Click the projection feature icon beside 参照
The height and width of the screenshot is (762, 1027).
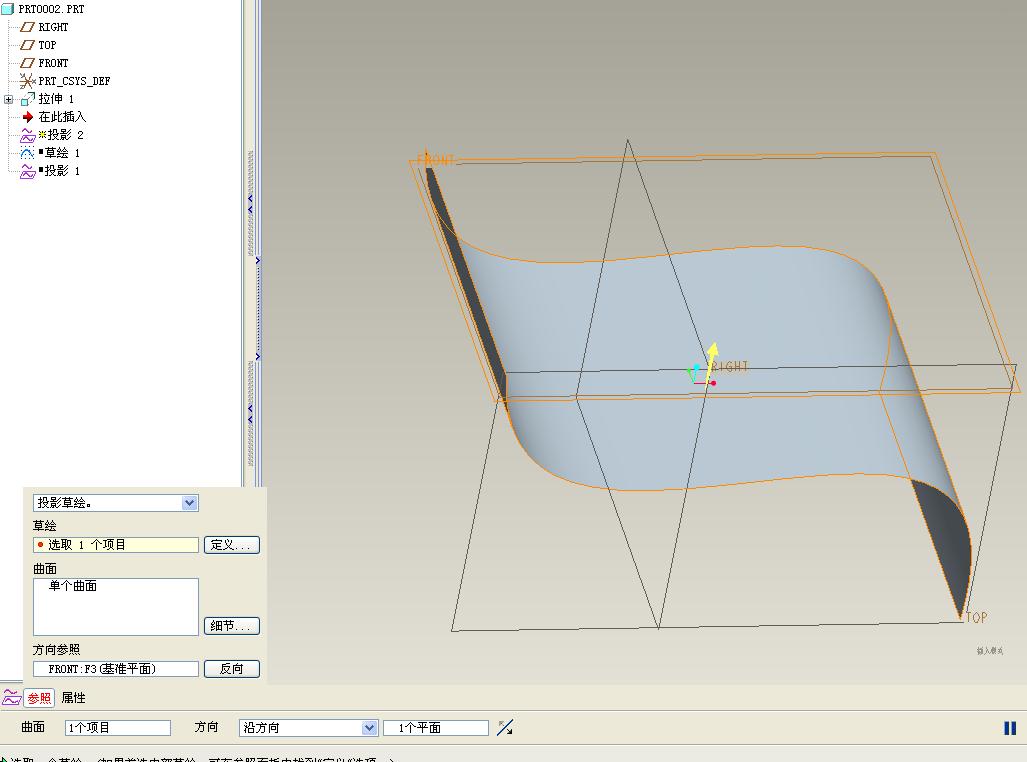(x=11, y=698)
